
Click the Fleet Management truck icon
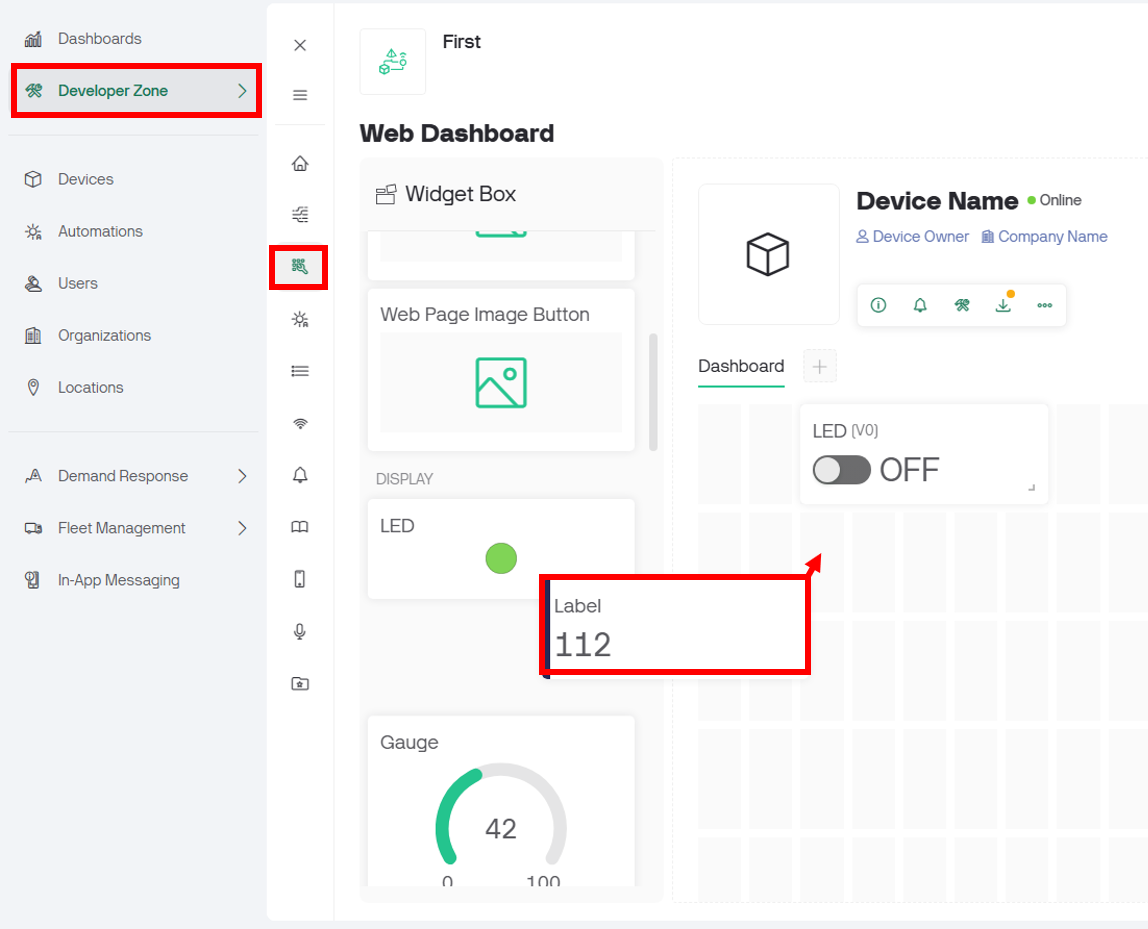pos(33,528)
